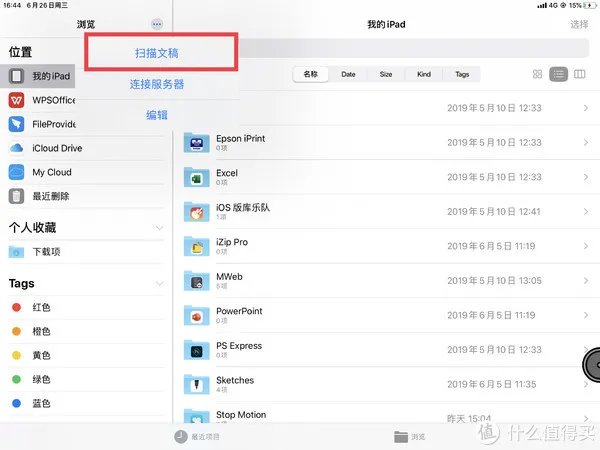This screenshot has height=450, width=600.
Task: Open the Excel folder icon
Action: pyautogui.click(x=197, y=177)
